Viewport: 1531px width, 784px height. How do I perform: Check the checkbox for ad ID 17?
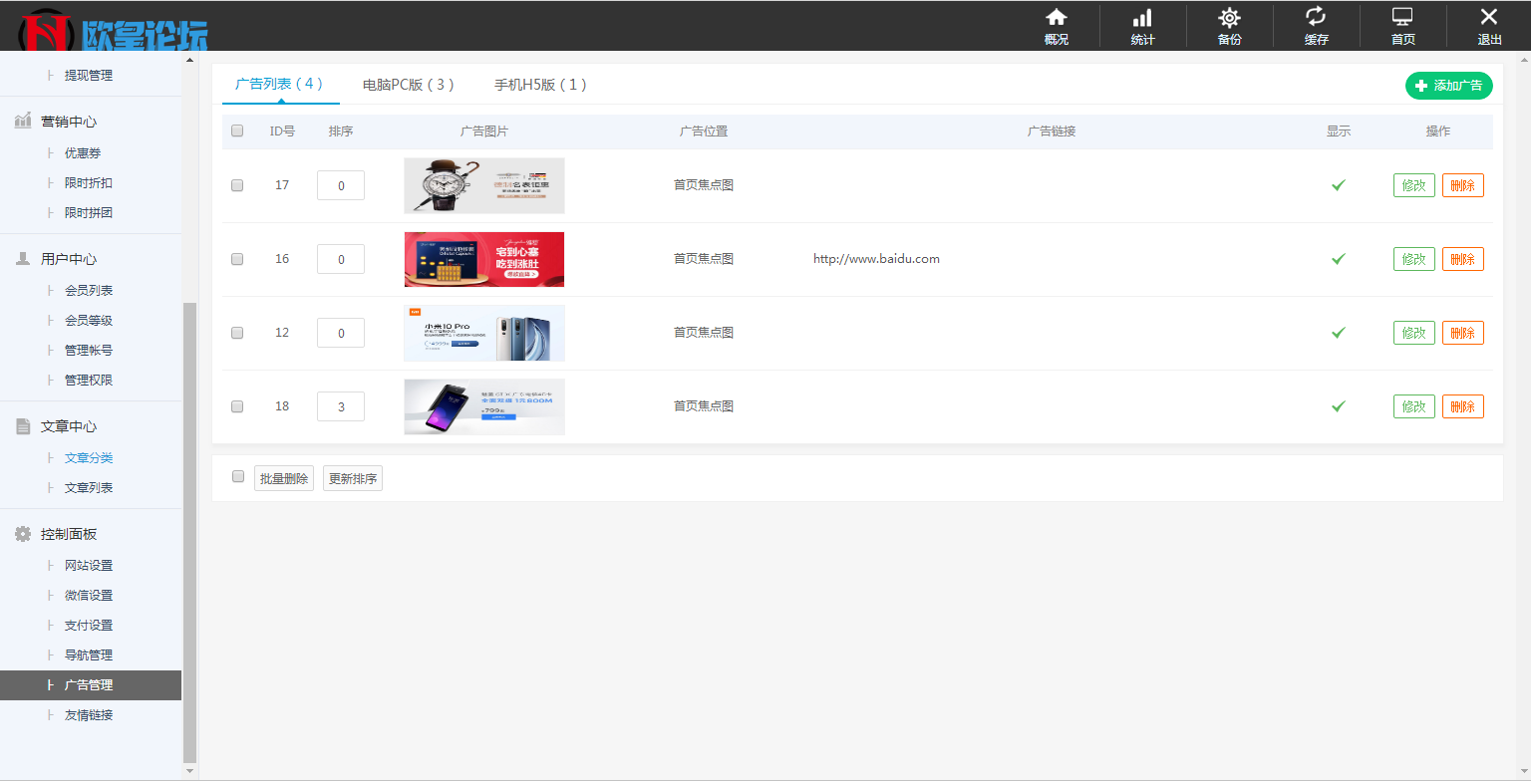236,184
